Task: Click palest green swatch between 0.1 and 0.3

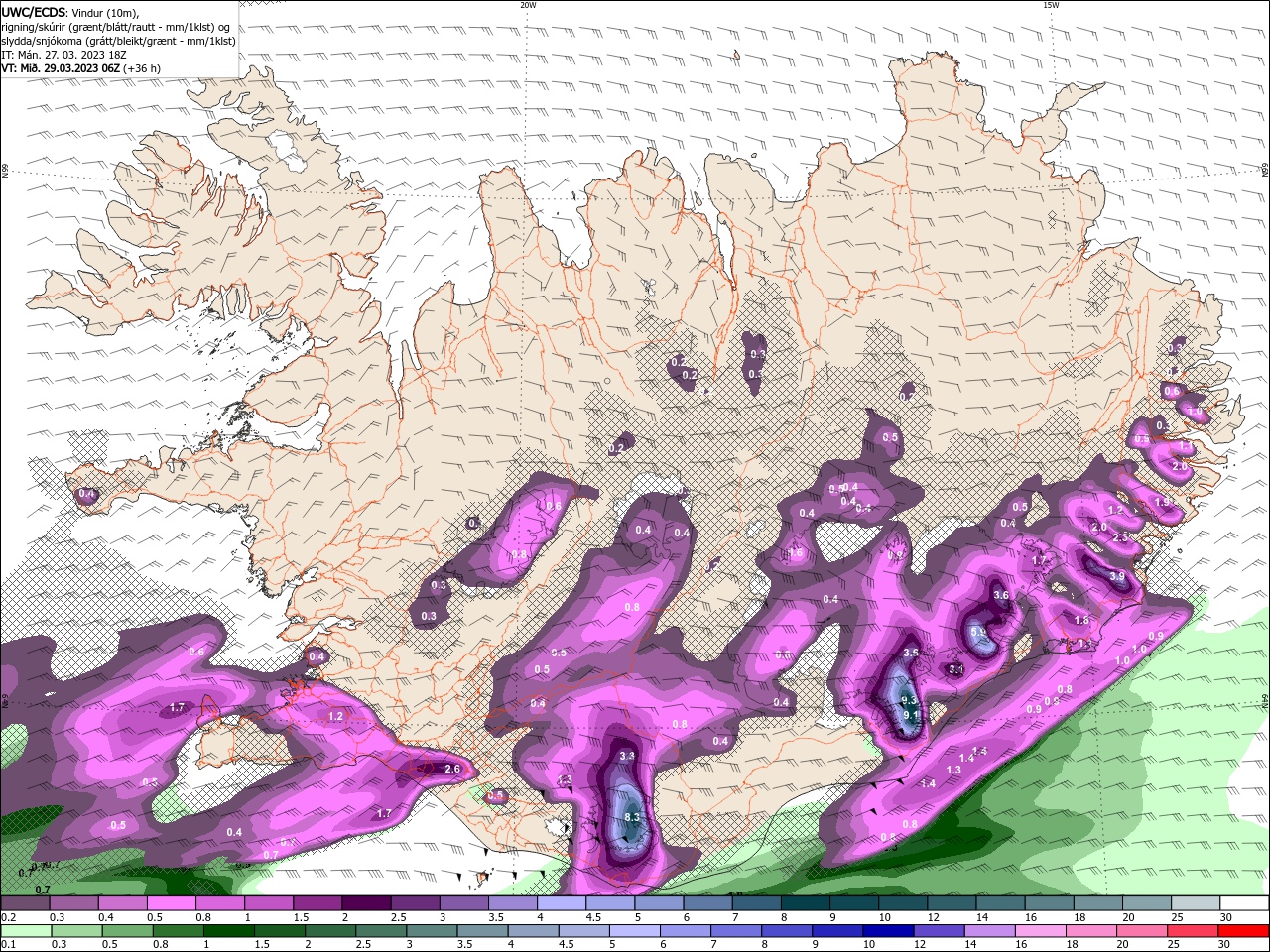Action: 26,931
